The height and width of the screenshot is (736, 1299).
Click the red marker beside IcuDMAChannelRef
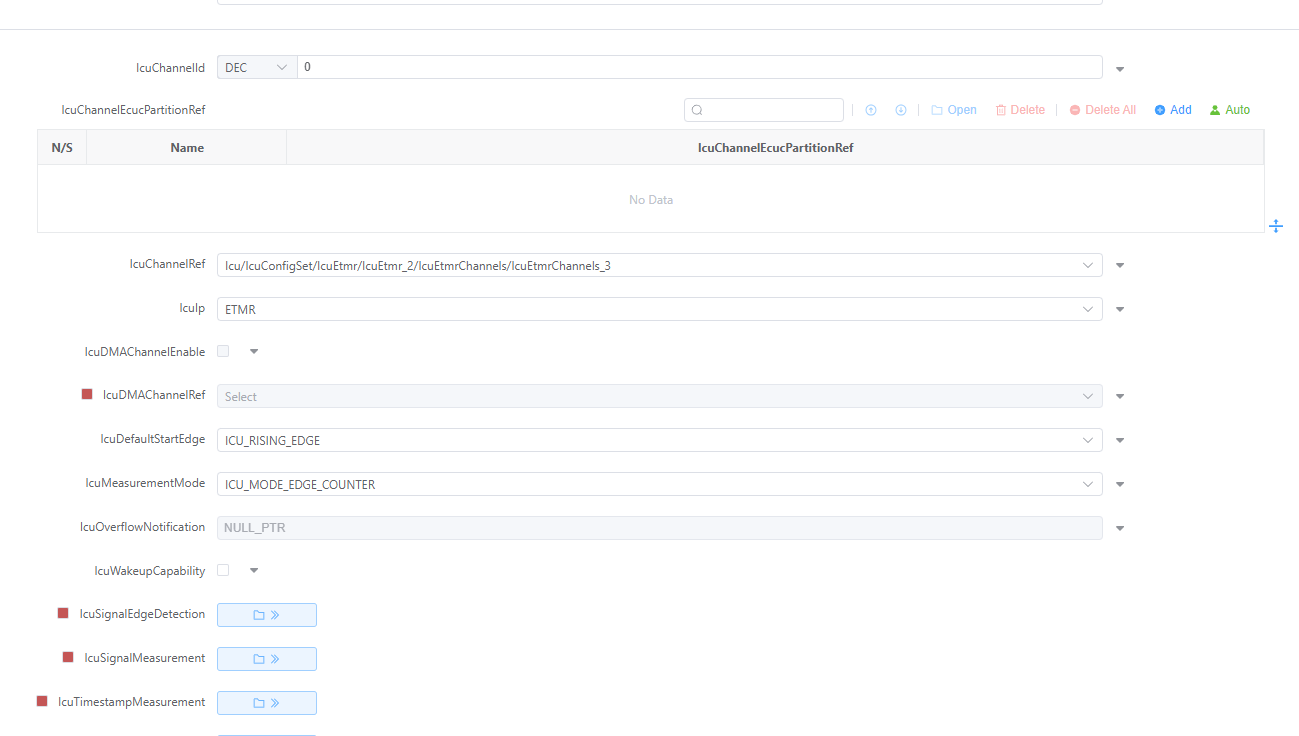(x=87, y=395)
